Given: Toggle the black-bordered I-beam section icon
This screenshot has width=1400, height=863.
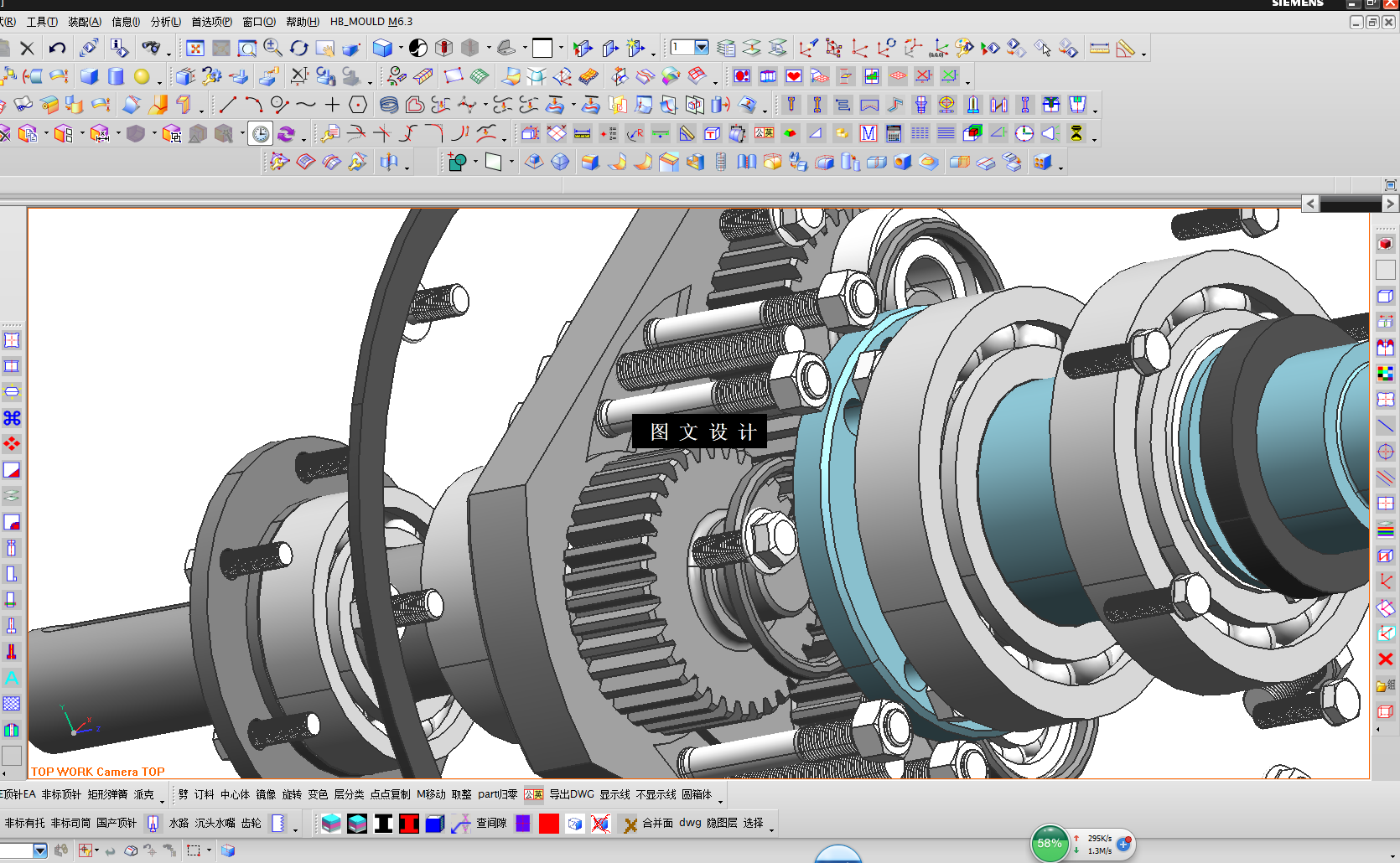Looking at the screenshot, I should coord(383,824).
